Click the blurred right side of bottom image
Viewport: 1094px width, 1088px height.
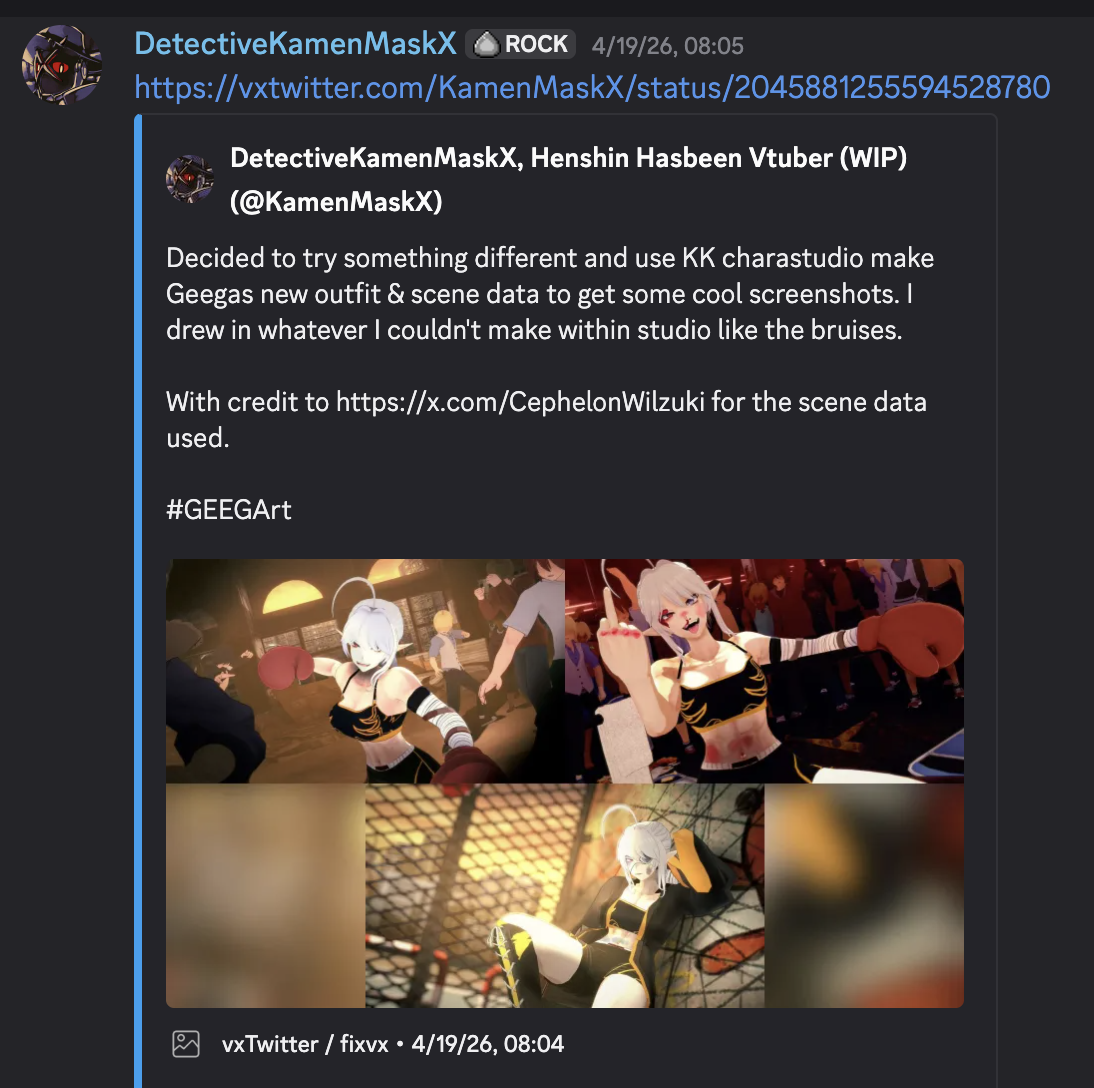pos(864,896)
